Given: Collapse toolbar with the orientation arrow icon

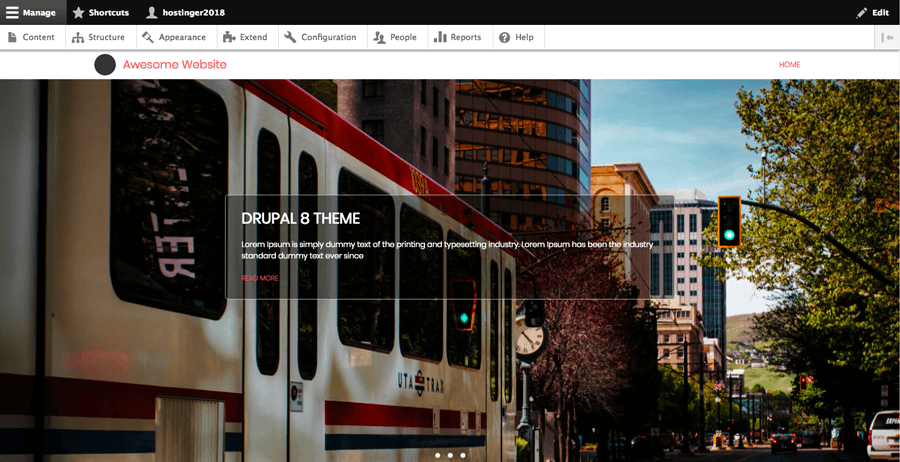Looking at the screenshot, I should 887,37.
